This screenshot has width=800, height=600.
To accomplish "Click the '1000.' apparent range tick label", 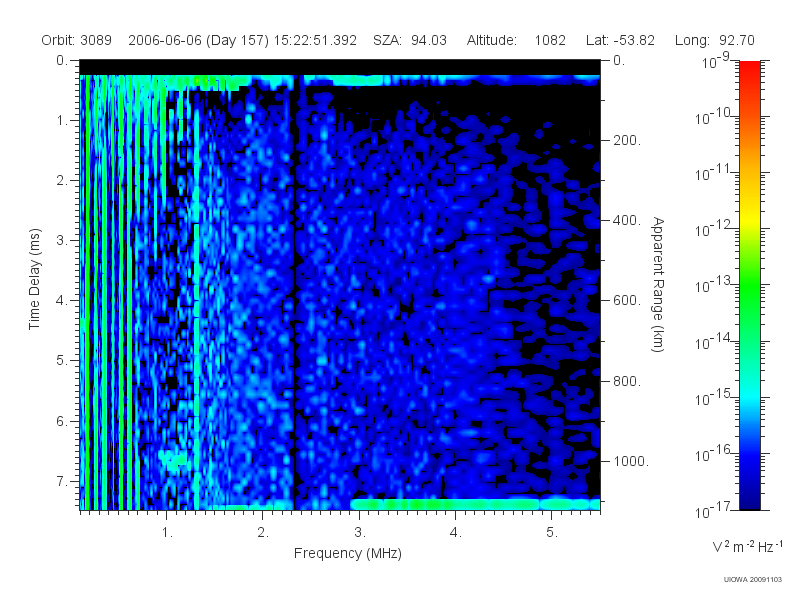I will coord(631,461).
